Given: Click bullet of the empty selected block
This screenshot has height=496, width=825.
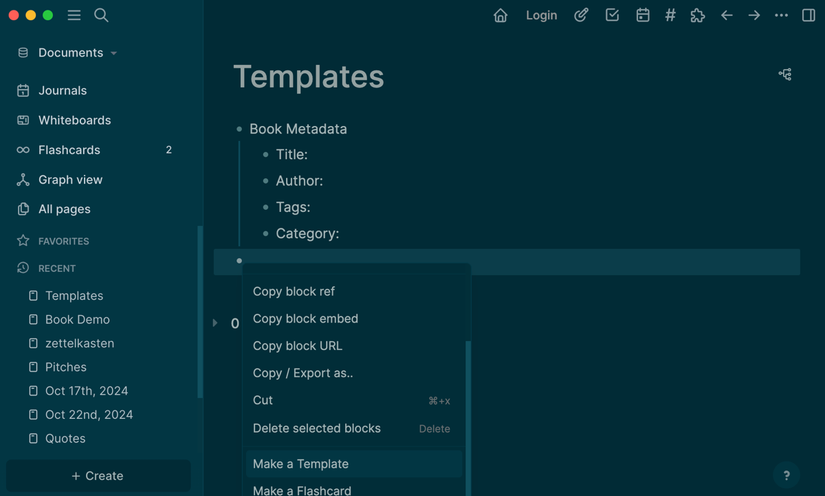Looking at the screenshot, I should (x=239, y=260).
